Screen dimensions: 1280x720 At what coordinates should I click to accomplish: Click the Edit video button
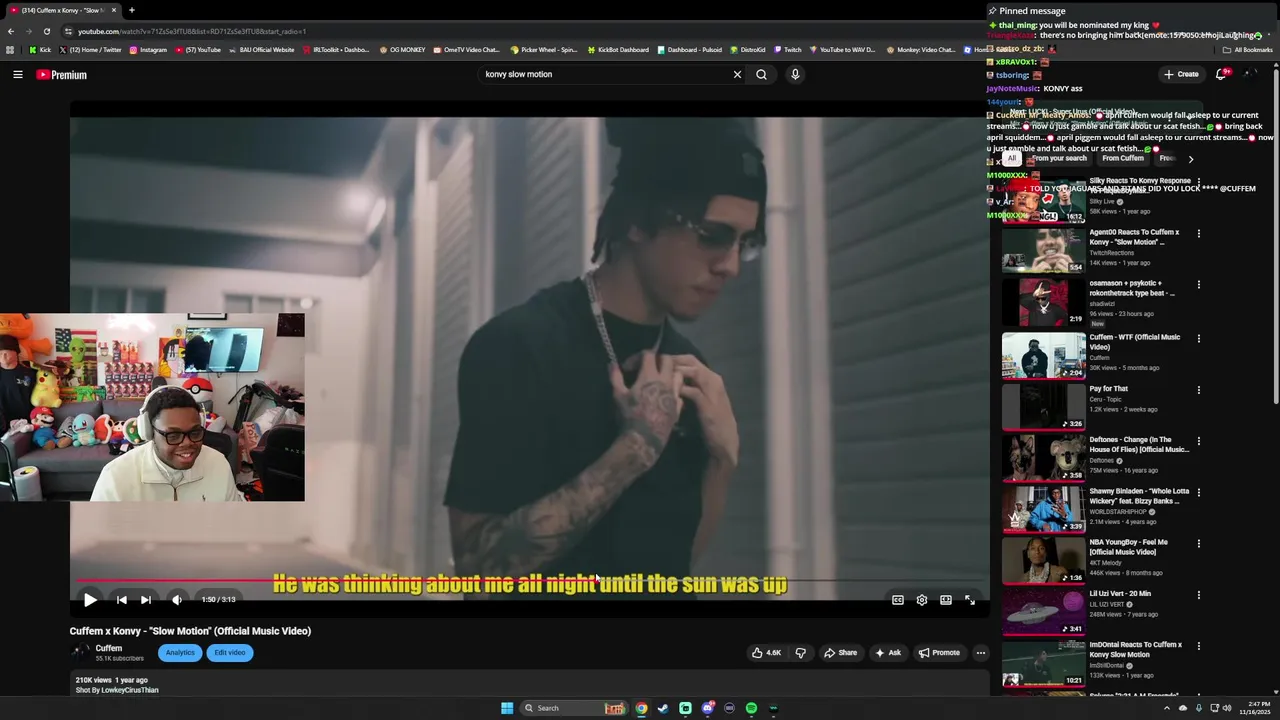pos(230,653)
